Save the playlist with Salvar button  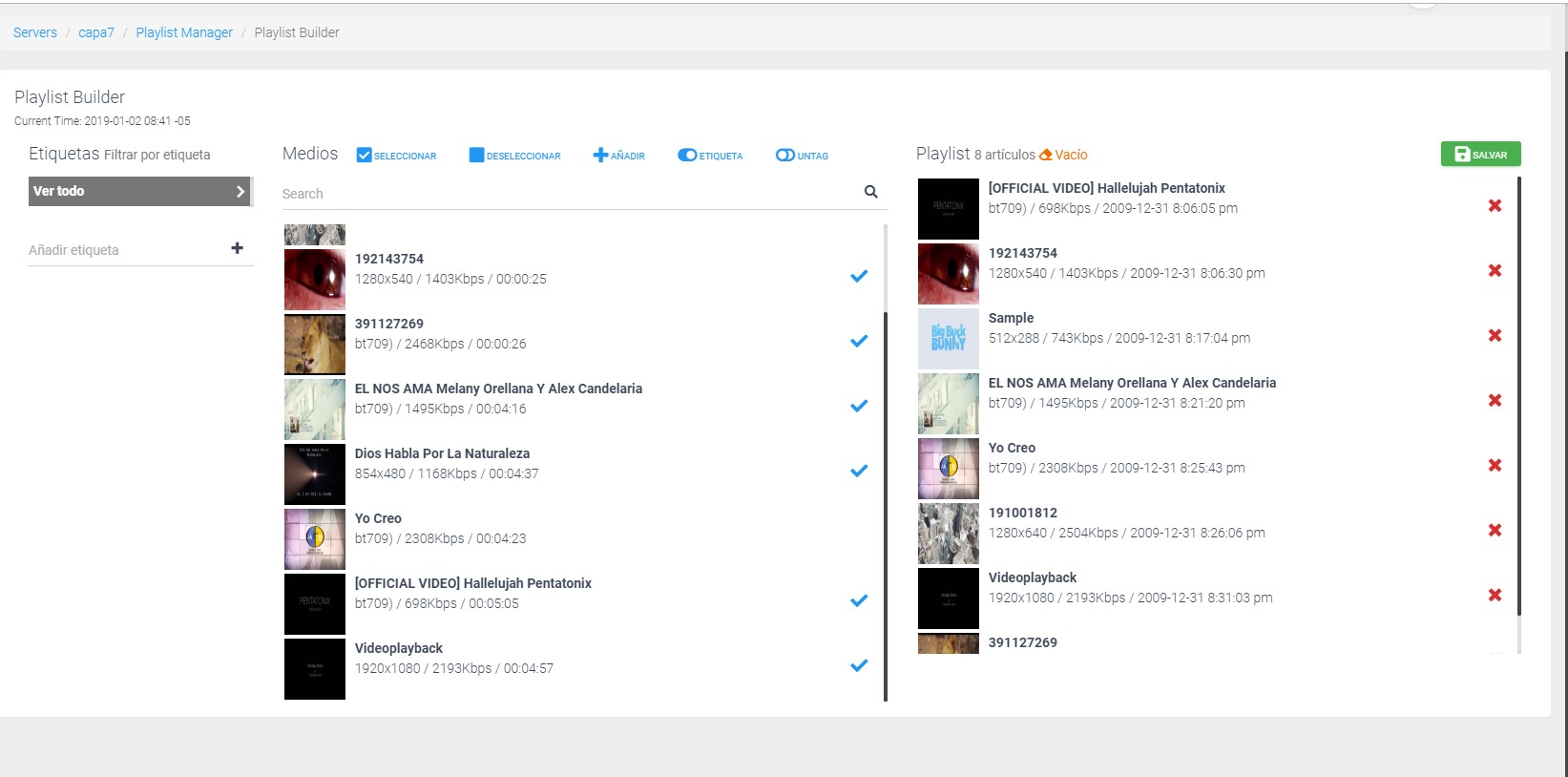1480,155
